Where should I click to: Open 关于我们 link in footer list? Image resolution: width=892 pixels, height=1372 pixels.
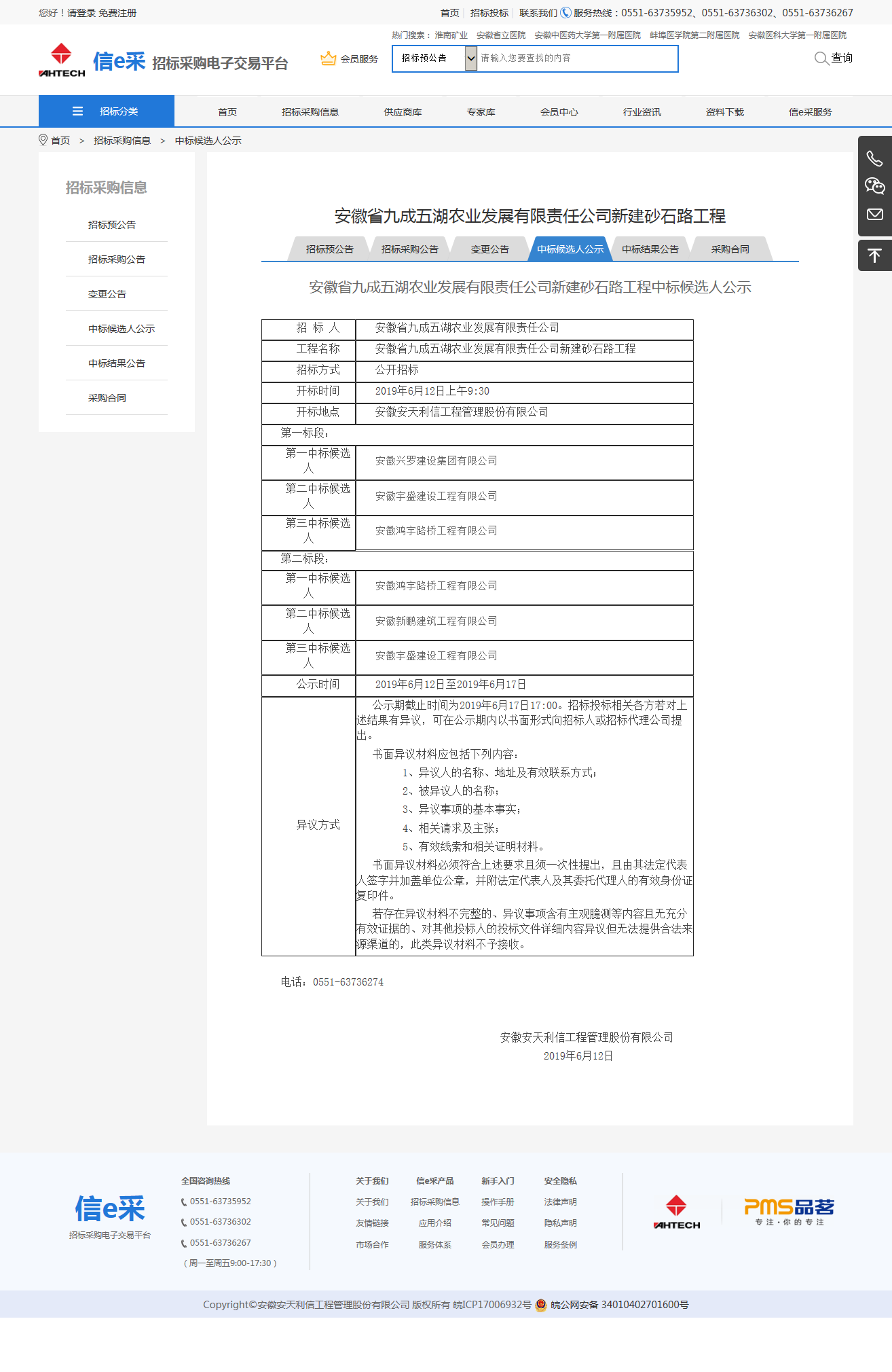click(x=372, y=1202)
